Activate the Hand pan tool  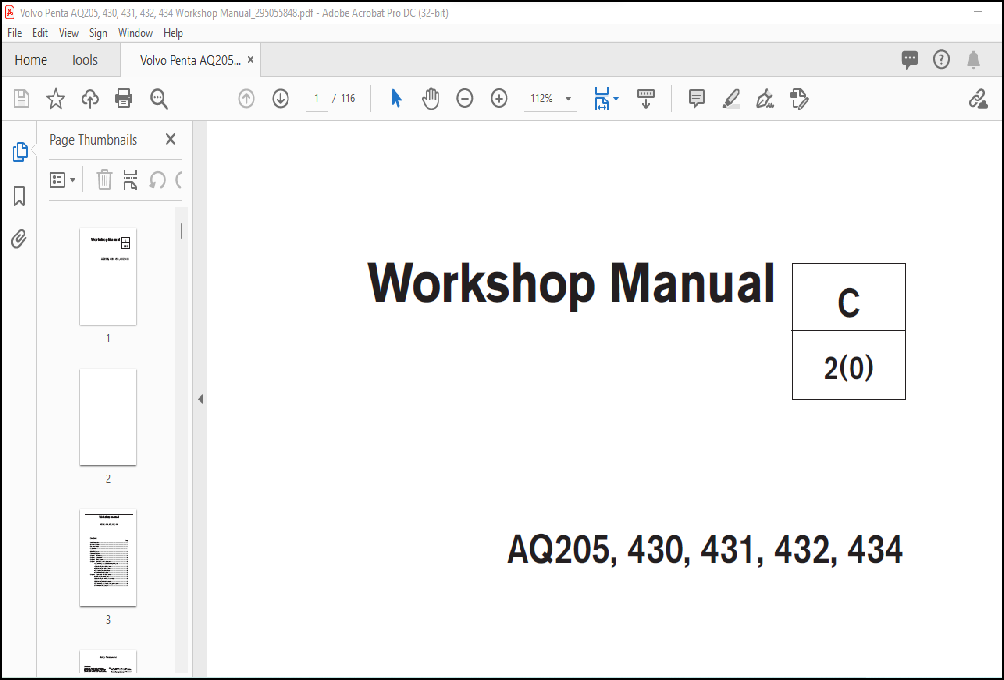430,99
